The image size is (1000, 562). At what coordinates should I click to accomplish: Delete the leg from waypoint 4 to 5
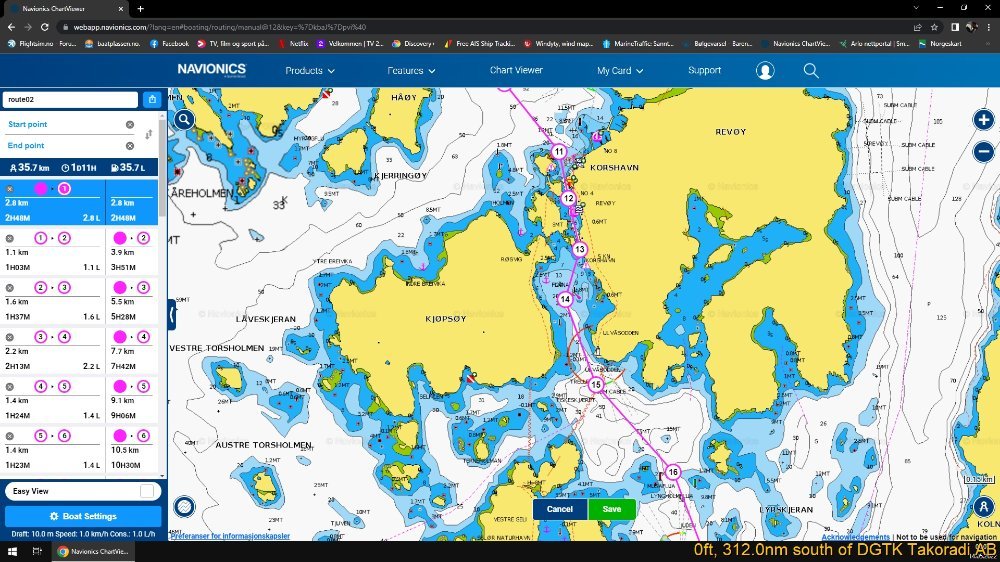point(10,387)
